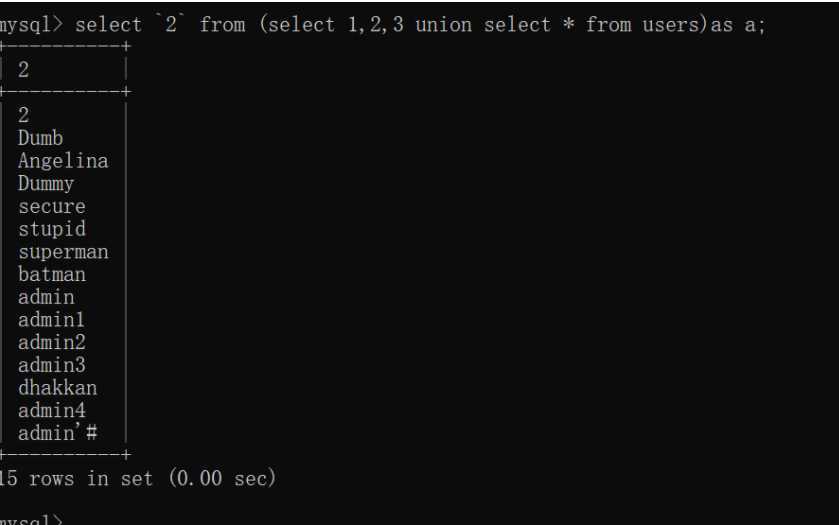Select the 'stupid' entry
Screen dimensions: 839x525
point(52,230)
